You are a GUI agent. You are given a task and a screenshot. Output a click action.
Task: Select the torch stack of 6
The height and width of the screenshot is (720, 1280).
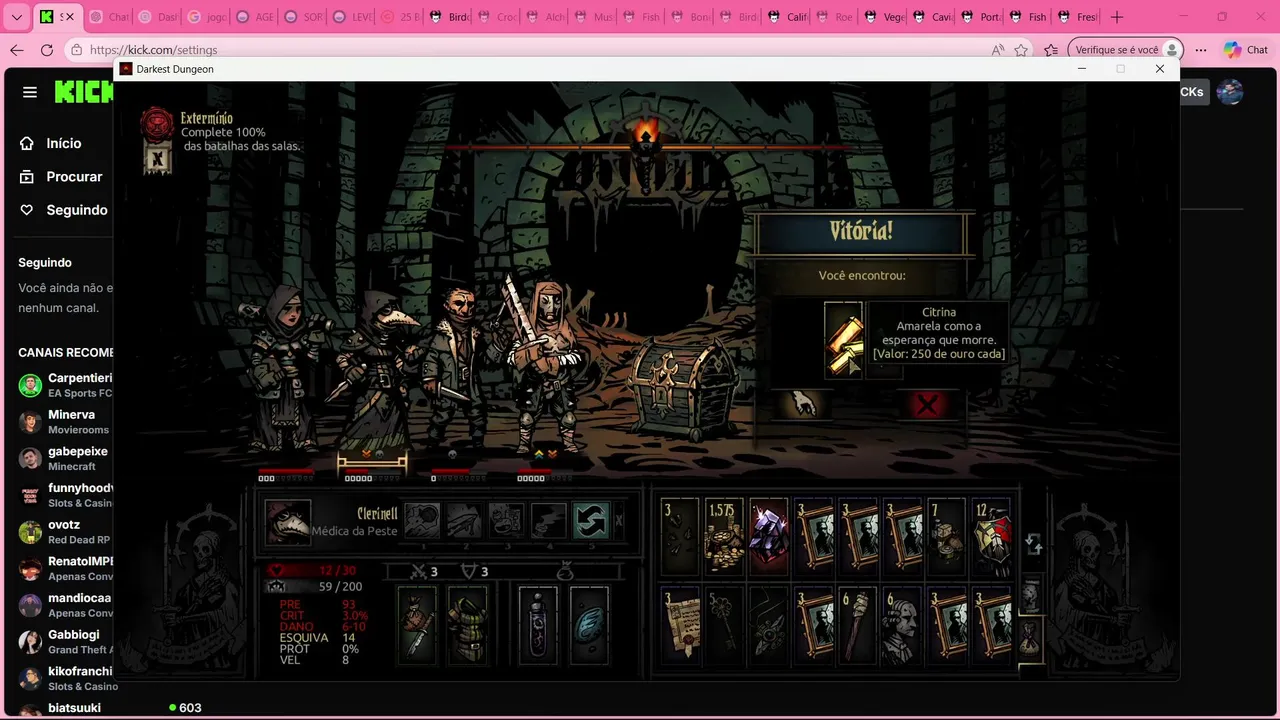coord(858,625)
